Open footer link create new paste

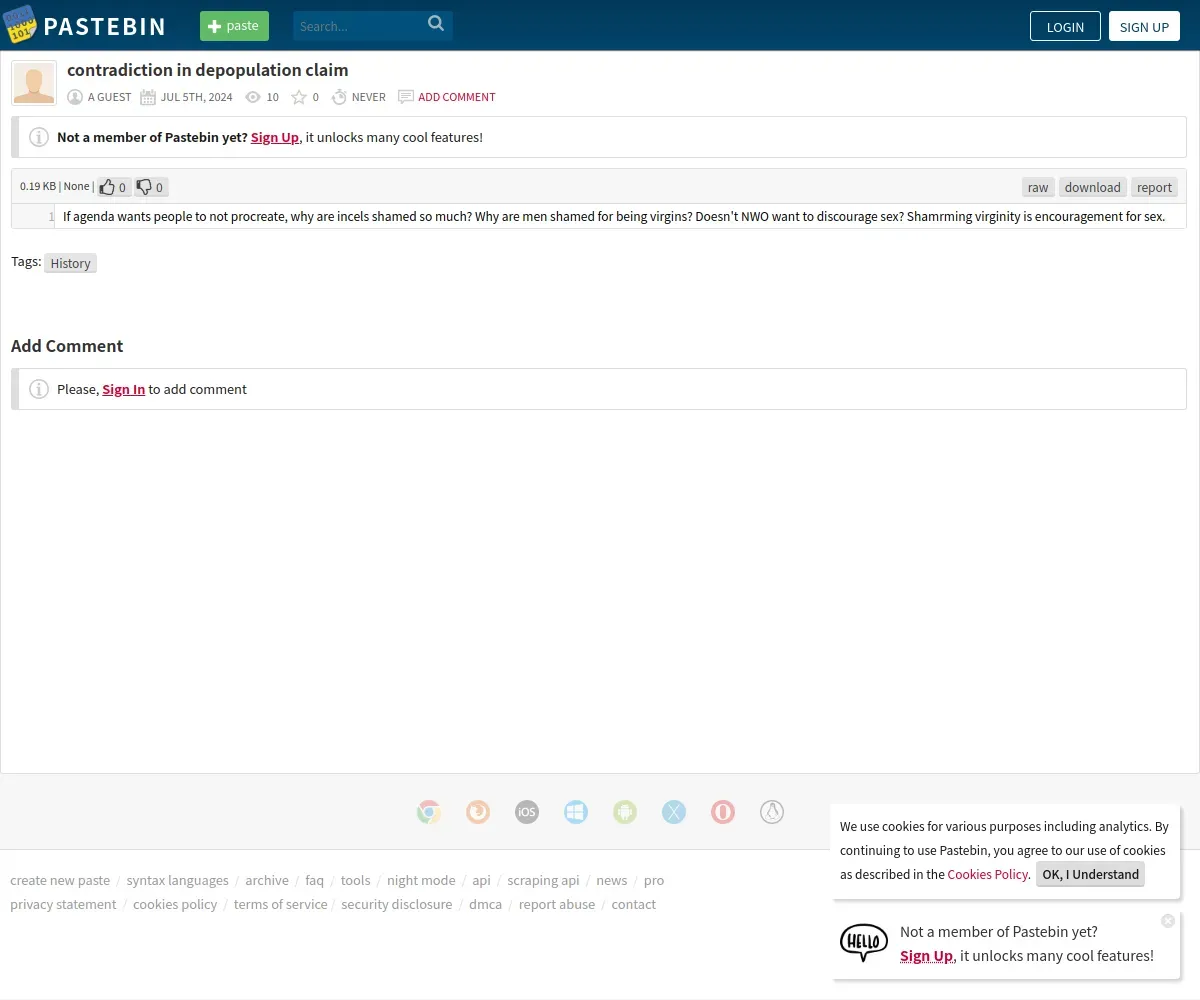(60, 880)
